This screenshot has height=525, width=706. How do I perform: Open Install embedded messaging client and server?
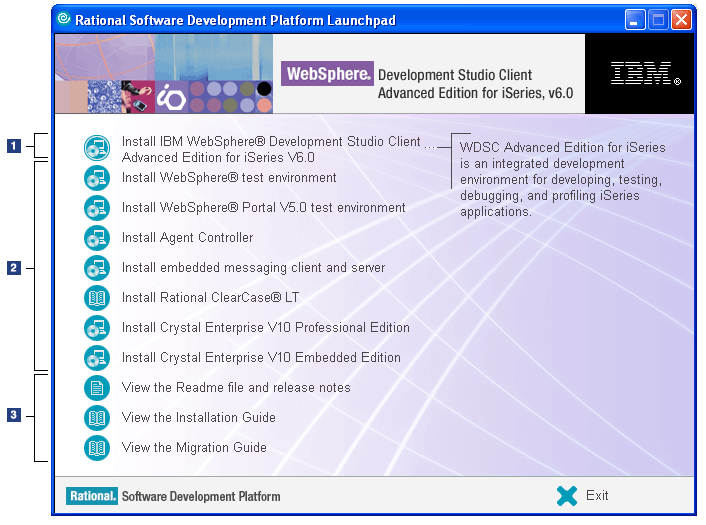[253, 268]
